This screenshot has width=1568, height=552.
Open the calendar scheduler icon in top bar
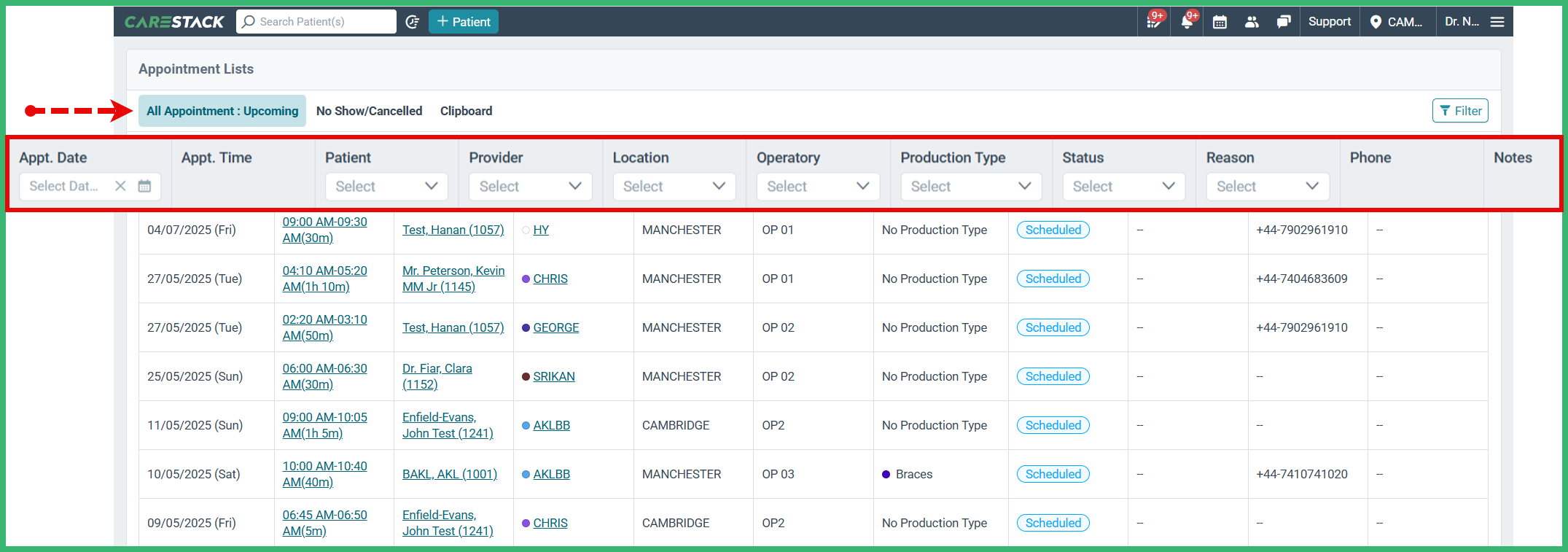[x=1220, y=22]
